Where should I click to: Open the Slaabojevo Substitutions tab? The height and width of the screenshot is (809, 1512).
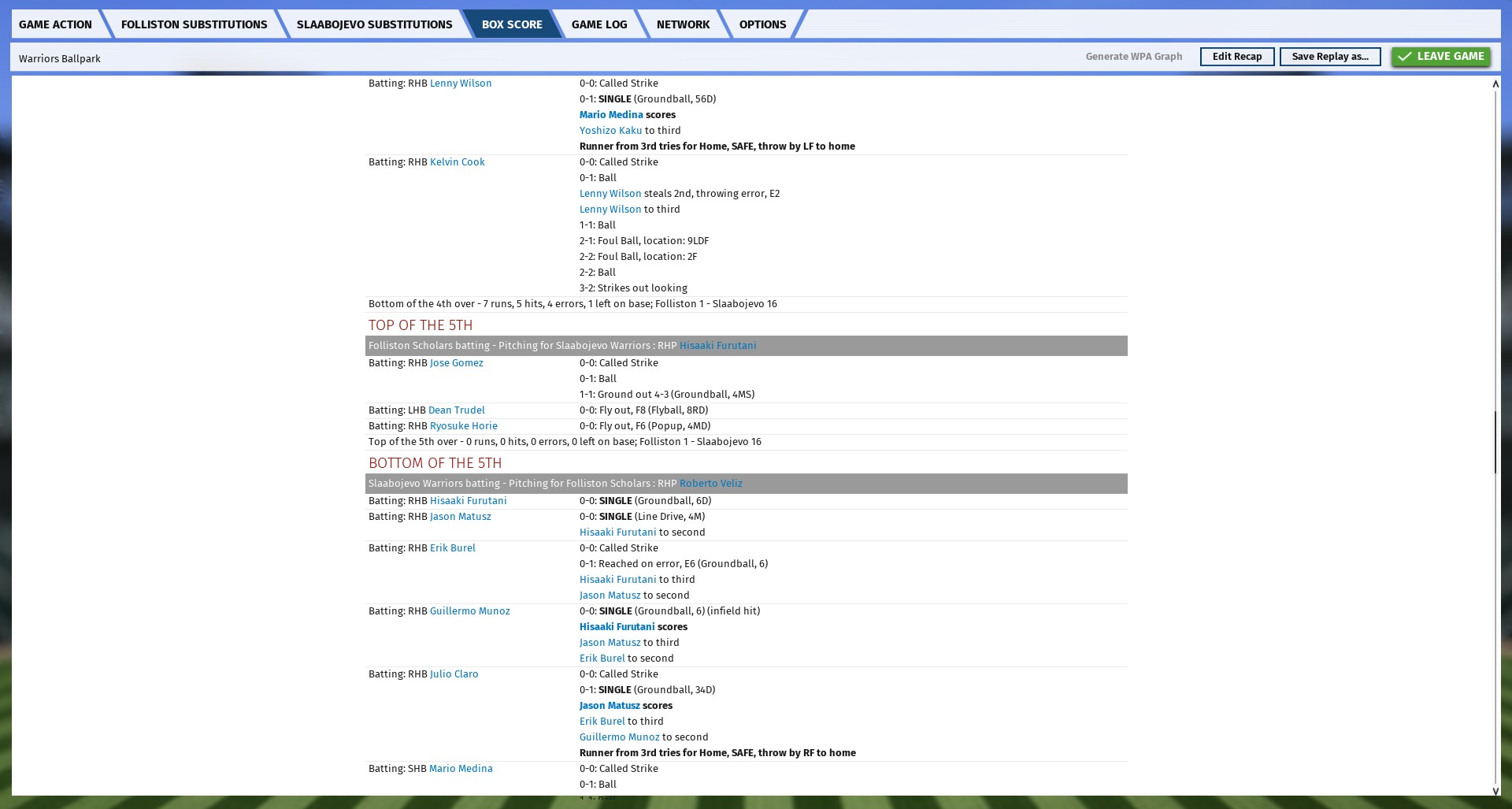click(374, 24)
